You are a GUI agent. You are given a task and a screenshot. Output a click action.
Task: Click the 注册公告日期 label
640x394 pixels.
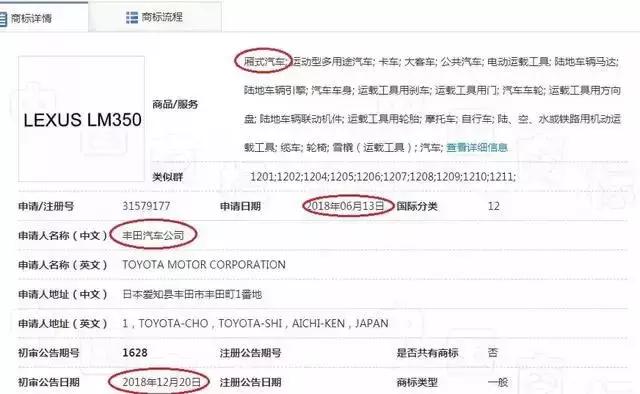(x=250, y=383)
